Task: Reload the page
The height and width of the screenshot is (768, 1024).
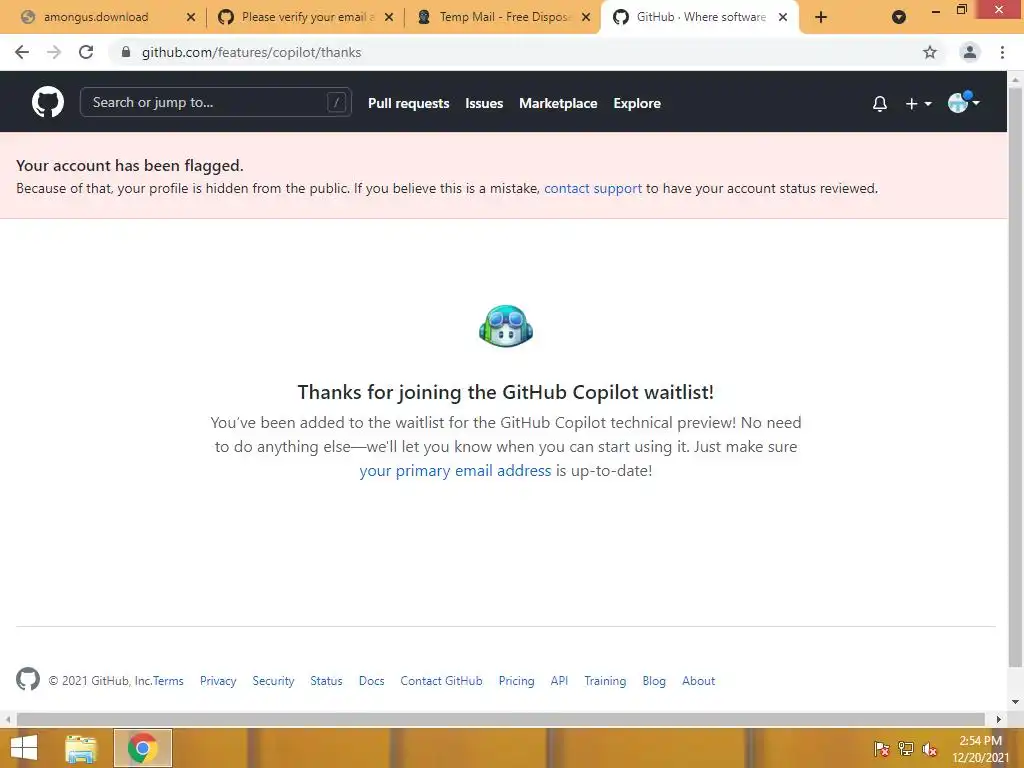Action: [x=86, y=52]
